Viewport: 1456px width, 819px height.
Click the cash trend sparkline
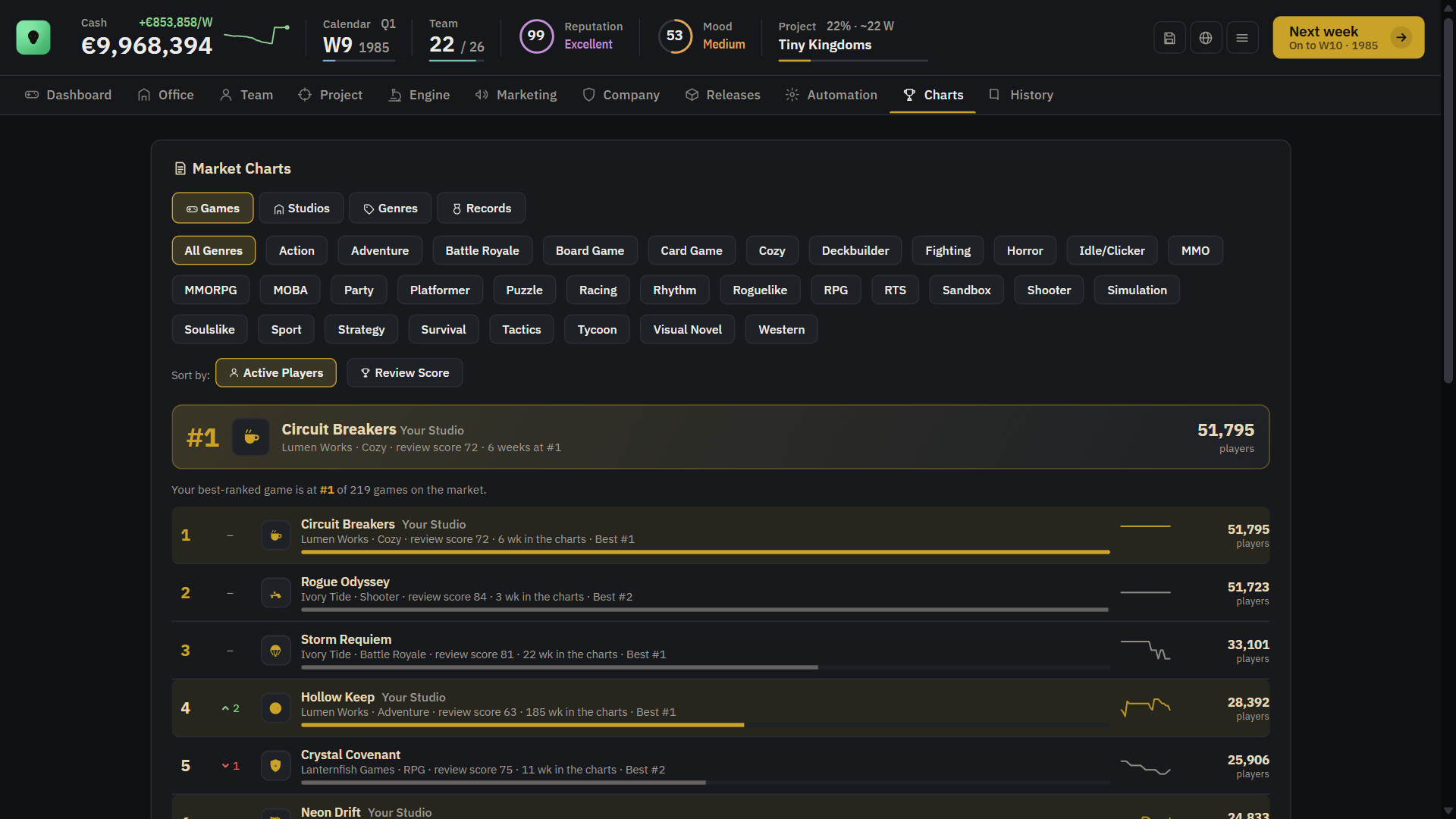click(x=257, y=35)
